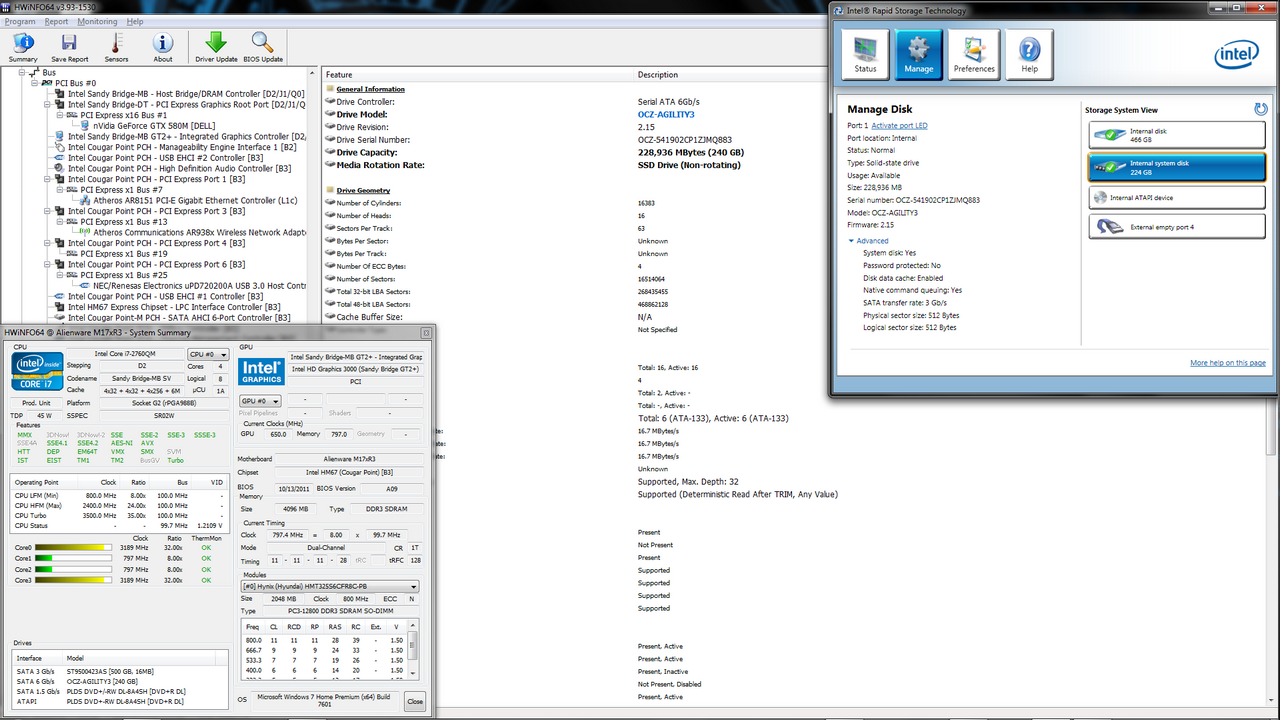Image resolution: width=1280 pixels, height=720 pixels.
Task: Click Core0 usage bar
Action: point(73,548)
